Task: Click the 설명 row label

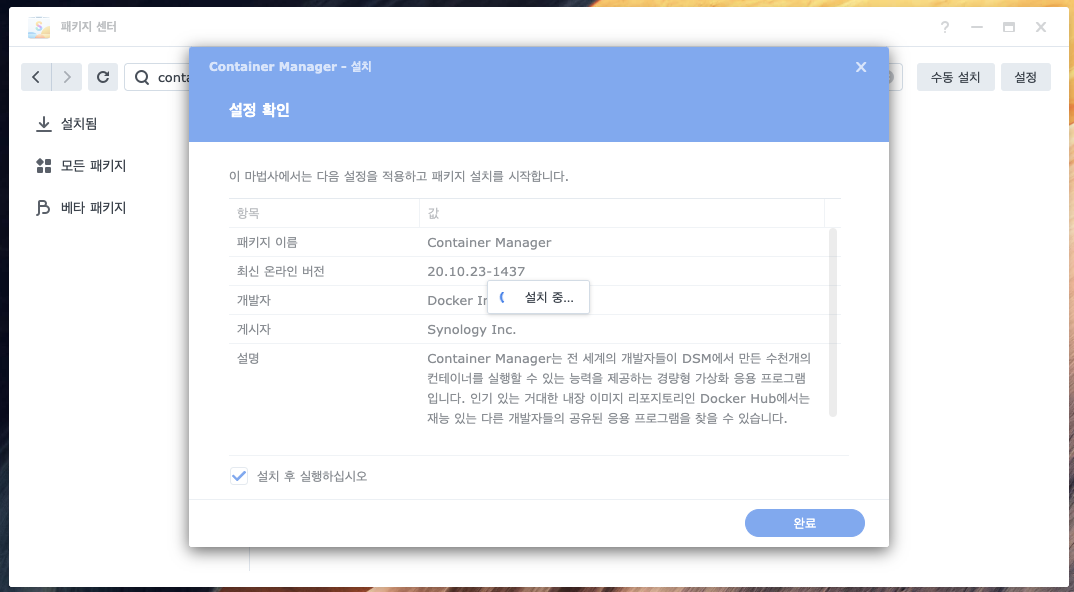Action: 248,358
